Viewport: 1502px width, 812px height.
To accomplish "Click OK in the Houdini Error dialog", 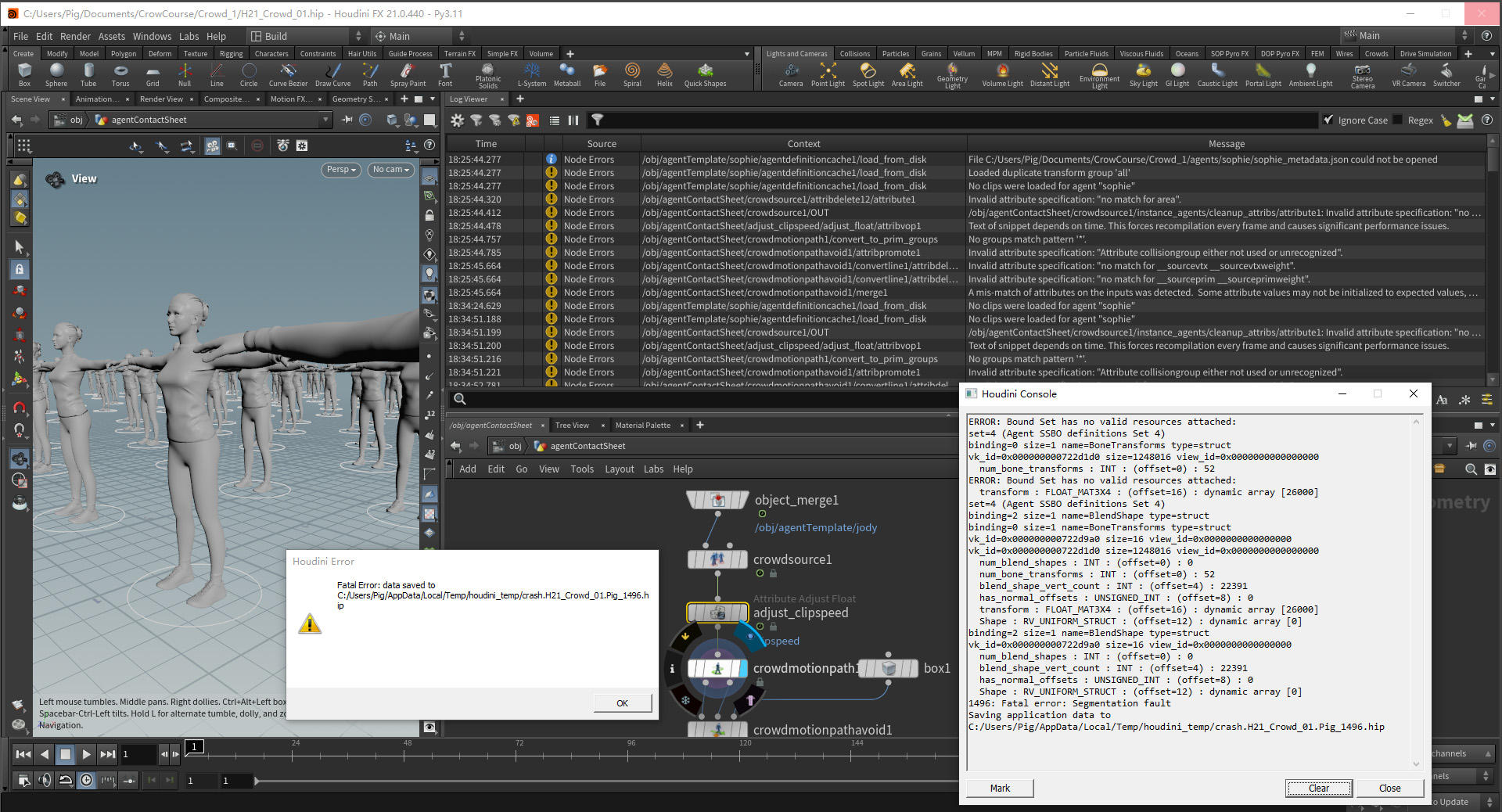I will [x=622, y=703].
